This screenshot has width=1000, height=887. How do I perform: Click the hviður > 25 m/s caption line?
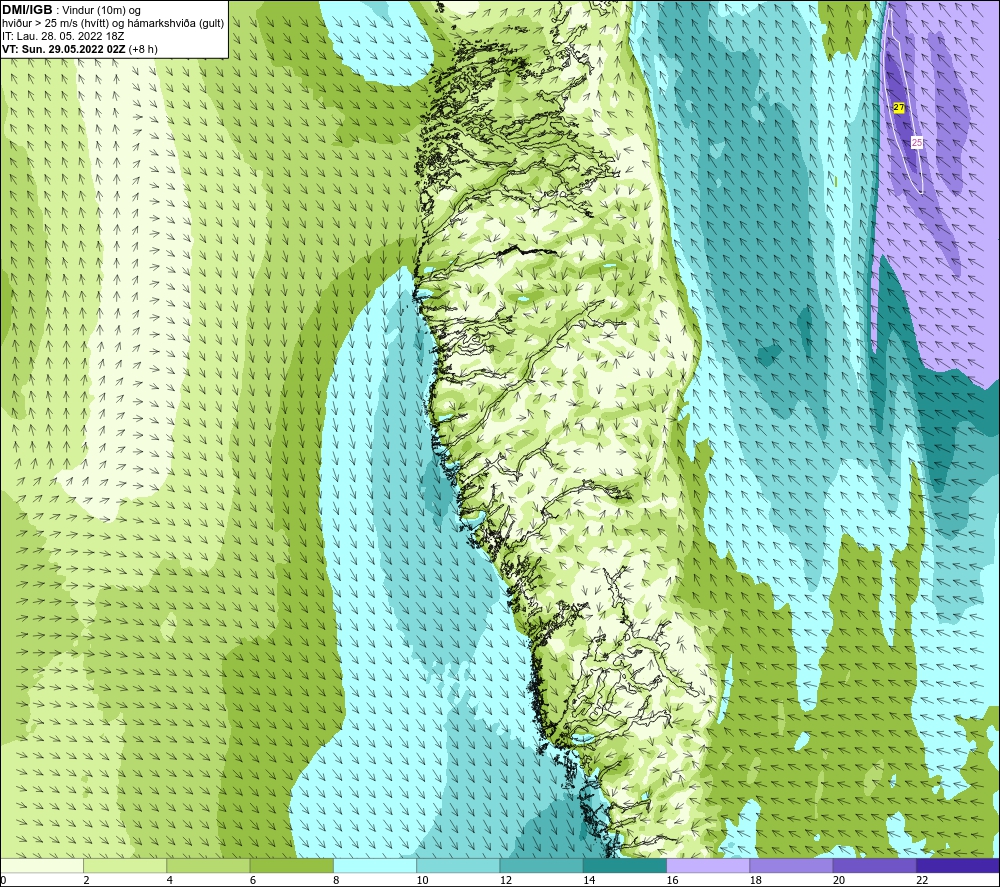tap(113, 23)
